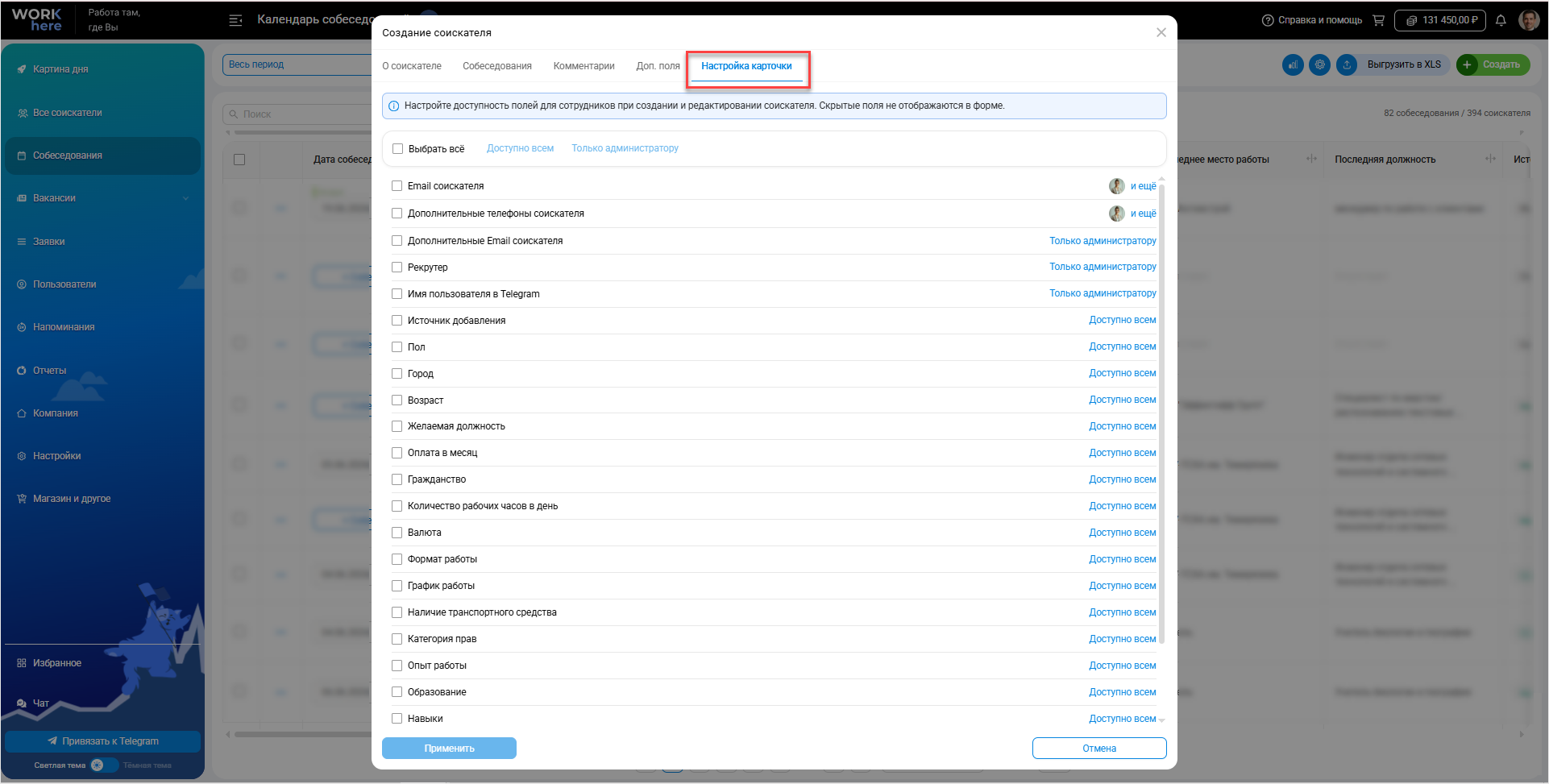
Task: Toggle the Светлая/Тёмная тема switch
Action: point(104,765)
